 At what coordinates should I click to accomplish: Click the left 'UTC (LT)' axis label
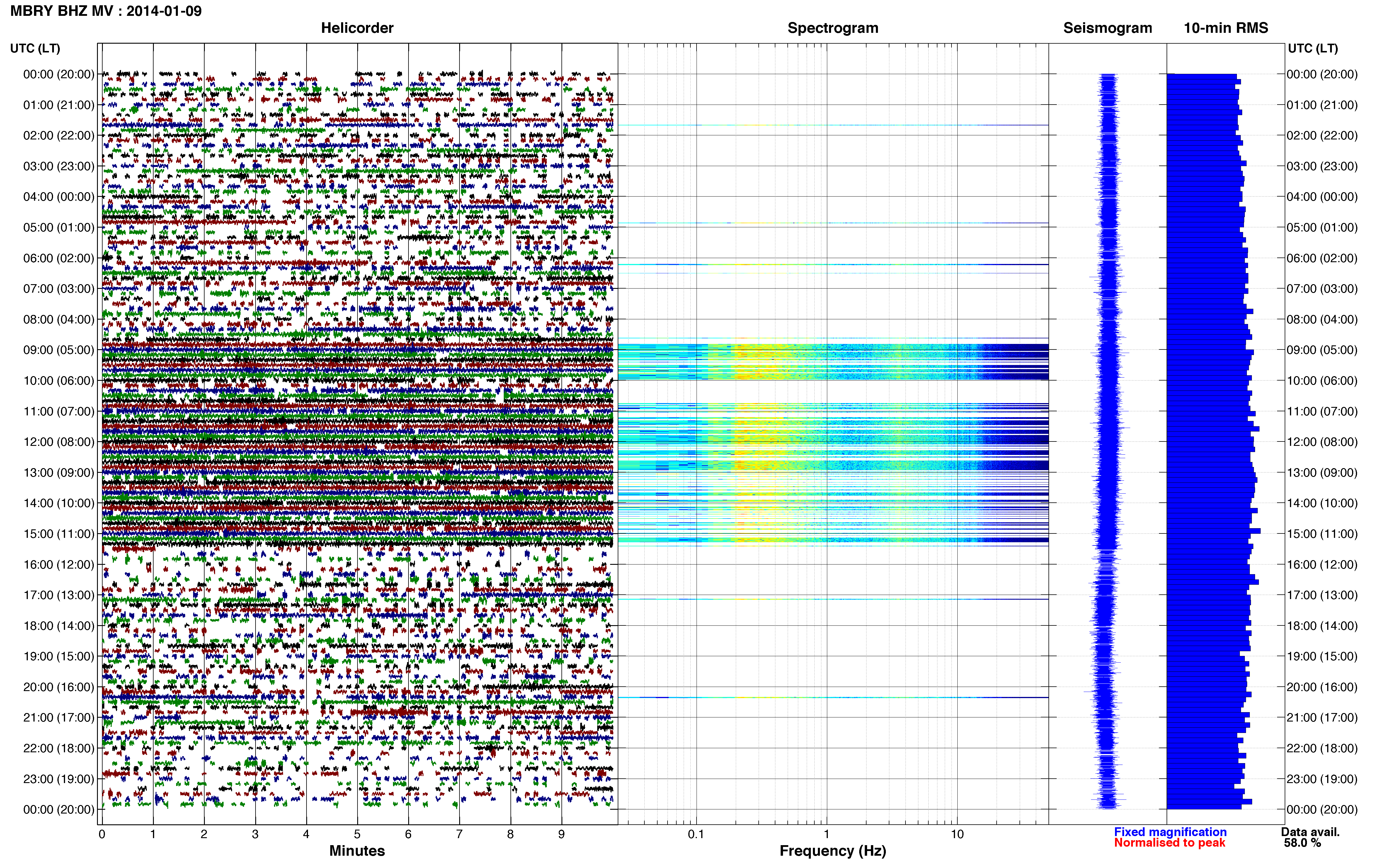(x=35, y=48)
